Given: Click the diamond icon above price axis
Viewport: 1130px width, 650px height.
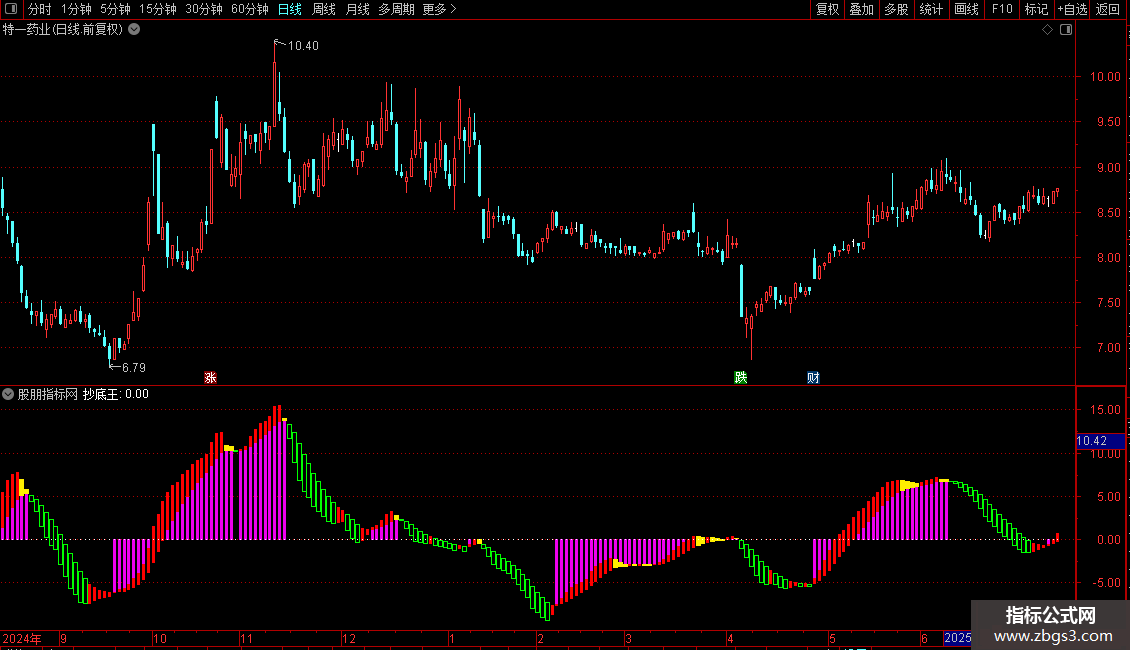Looking at the screenshot, I should tap(1047, 30).
